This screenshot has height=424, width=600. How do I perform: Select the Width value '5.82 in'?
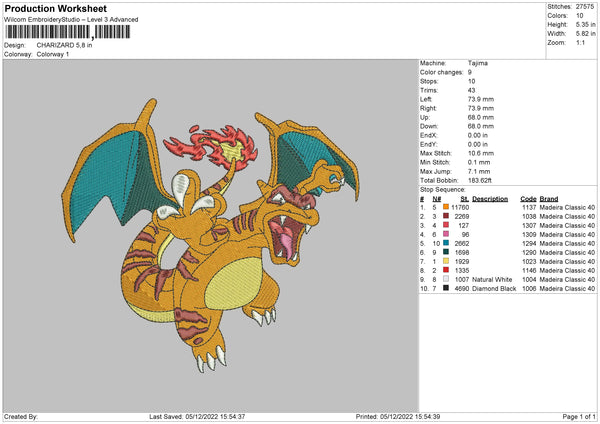[x=585, y=34]
